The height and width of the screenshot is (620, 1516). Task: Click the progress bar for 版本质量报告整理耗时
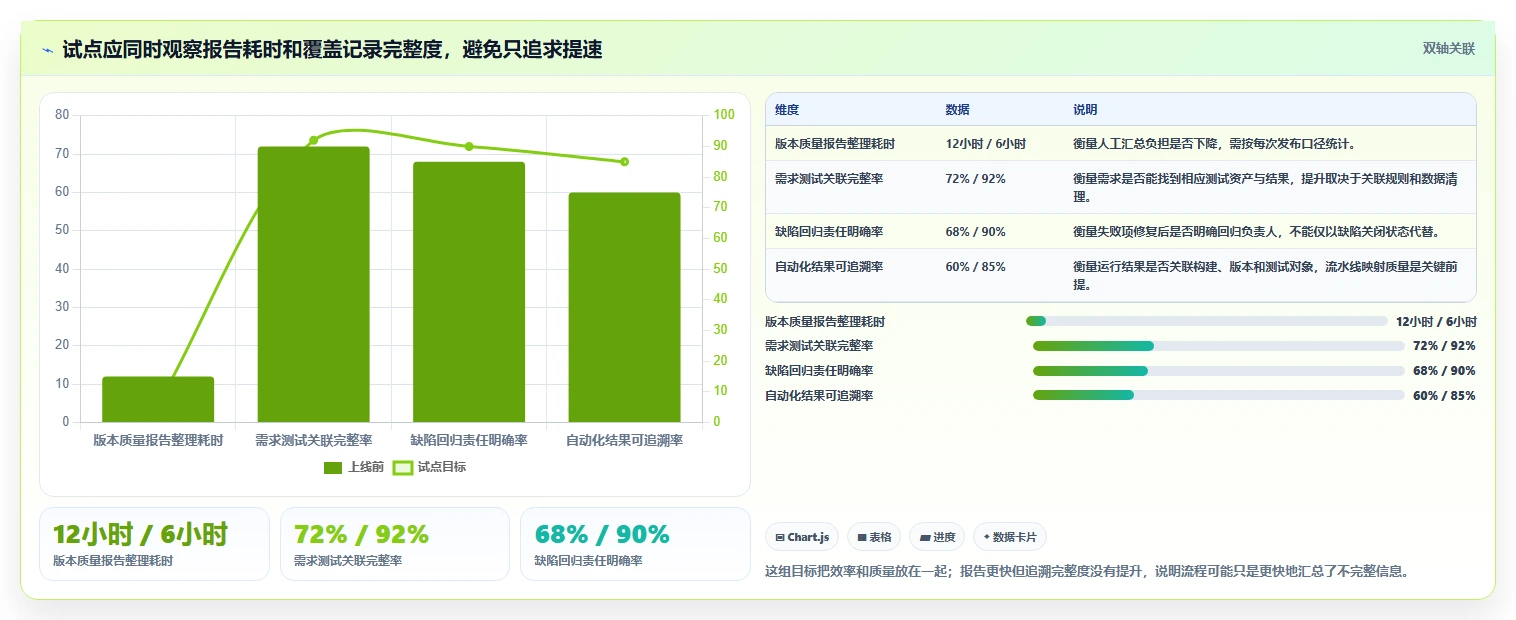(x=1207, y=321)
